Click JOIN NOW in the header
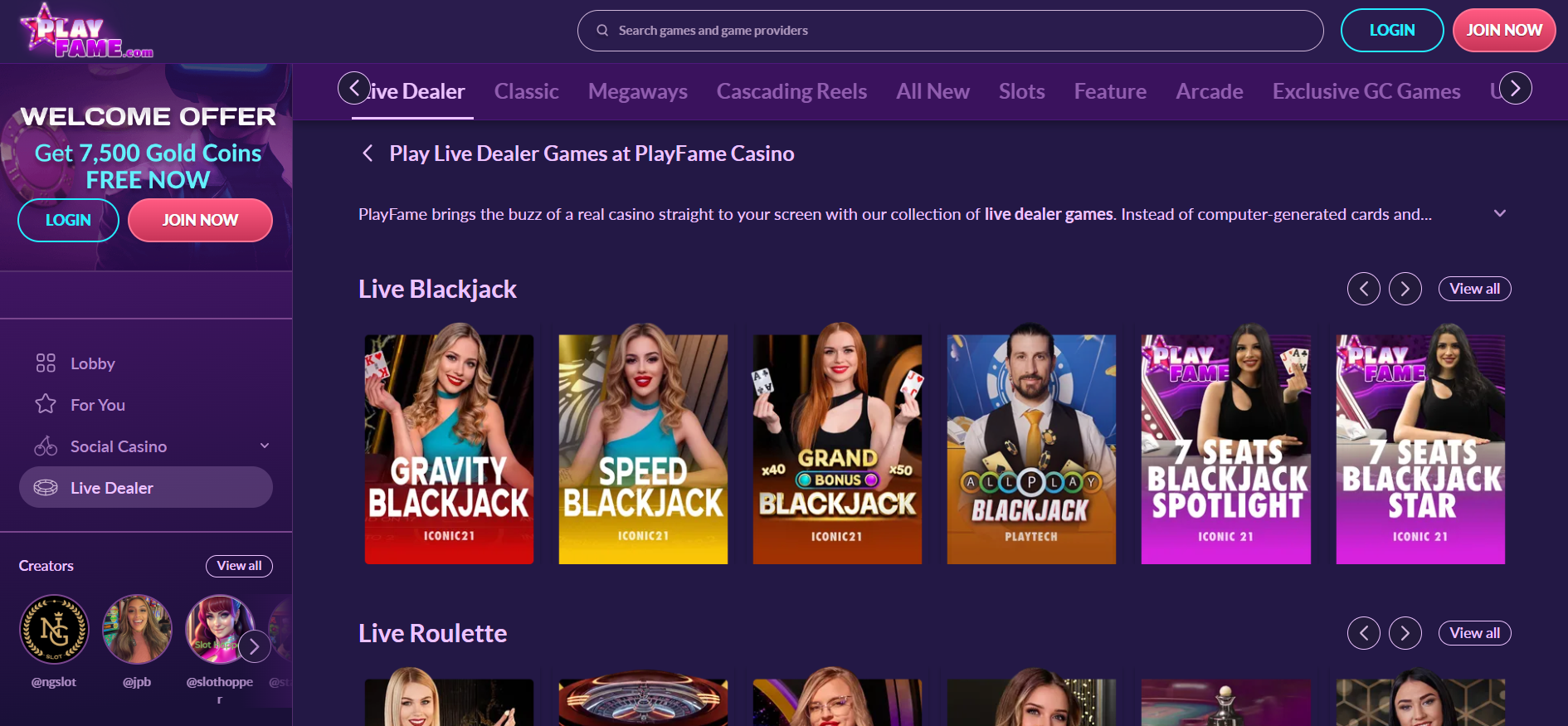The width and height of the screenshot is (1568, 726). [1504, 31]
